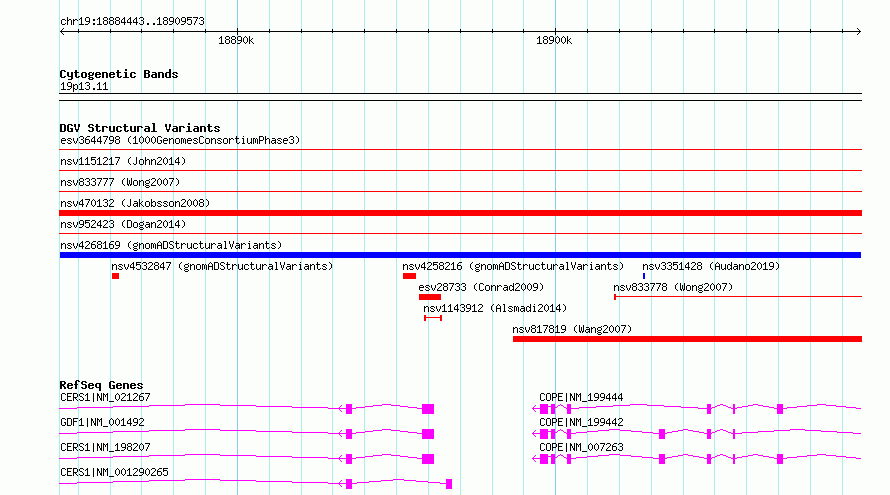Image resolution: width=890 pixels, height=495 pixels.
Task: Click the CERS1|NM_021267 gene label
Action: pos(106,397)
